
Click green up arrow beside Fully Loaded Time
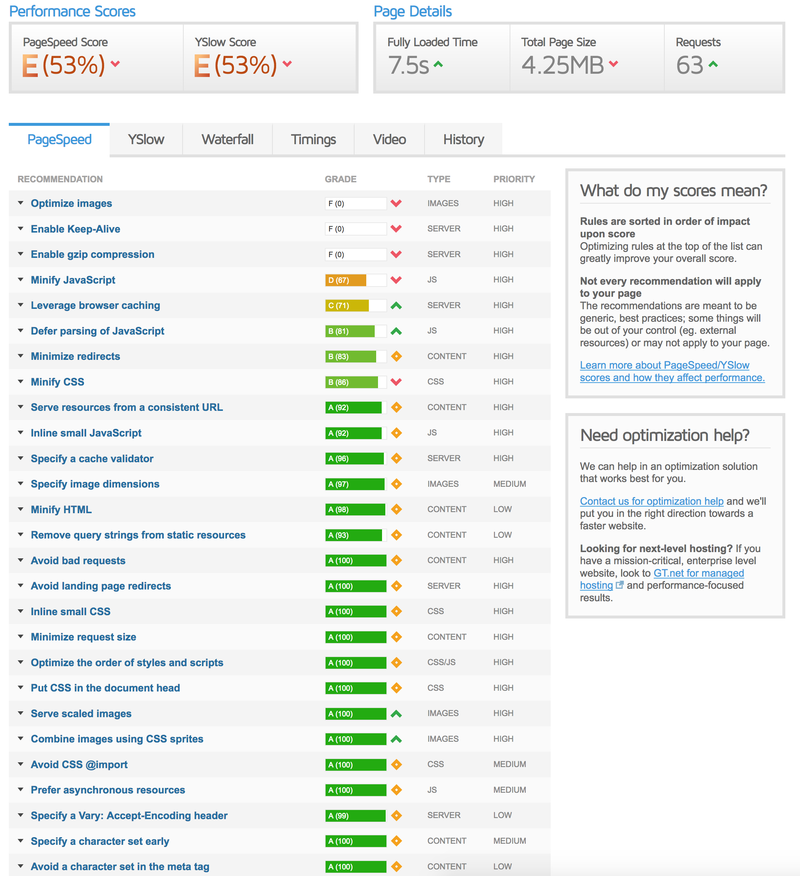[x=438, y=64]
